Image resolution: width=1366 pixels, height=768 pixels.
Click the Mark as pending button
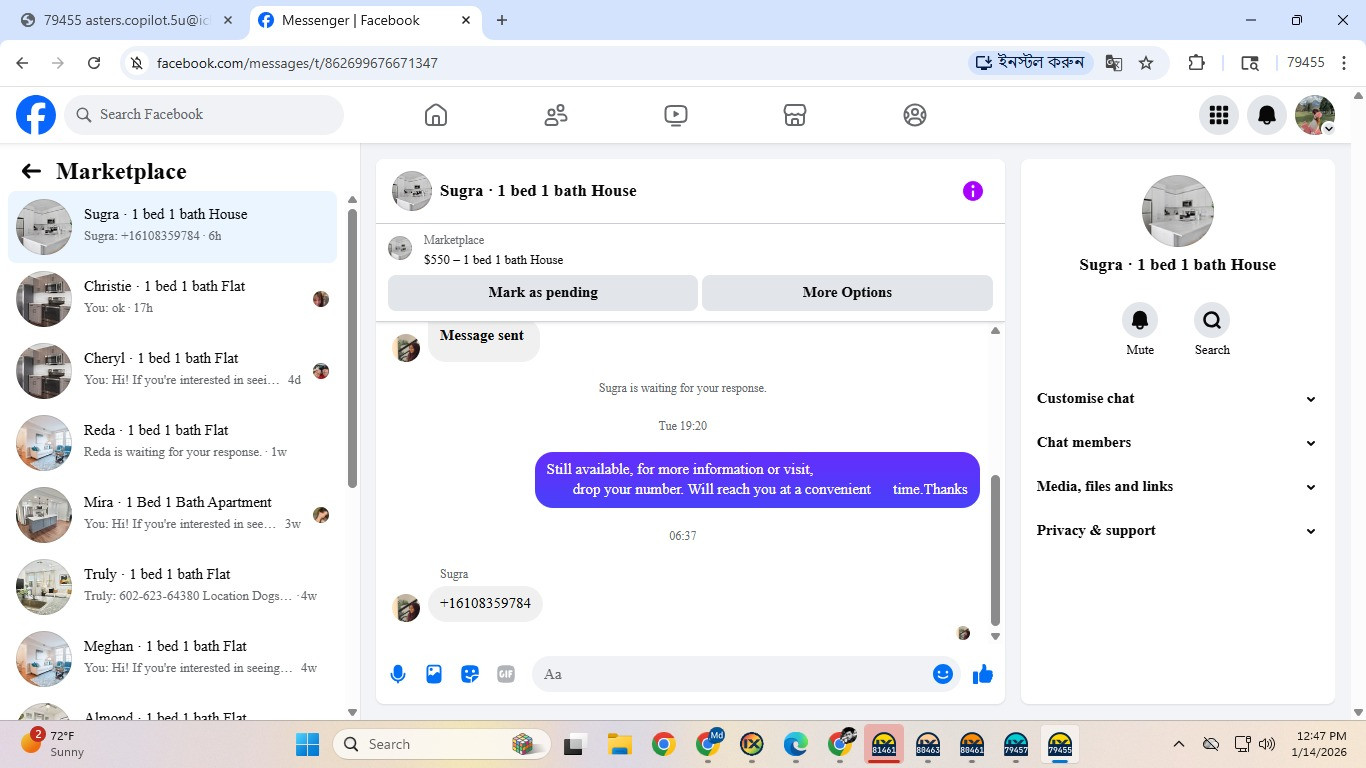click(543, 293)
